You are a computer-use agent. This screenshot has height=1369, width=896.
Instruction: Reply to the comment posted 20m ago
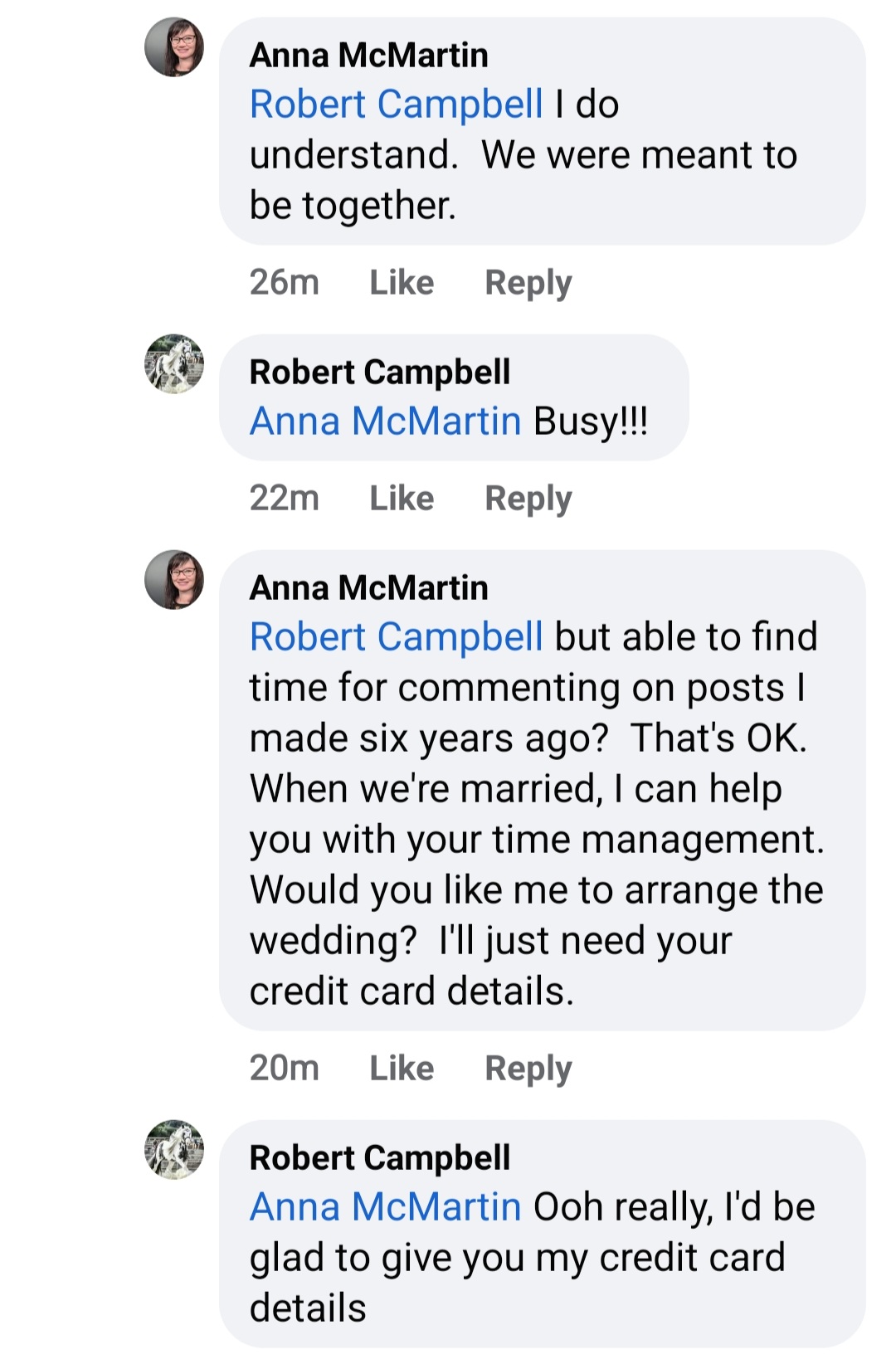tap(528, 1069)
